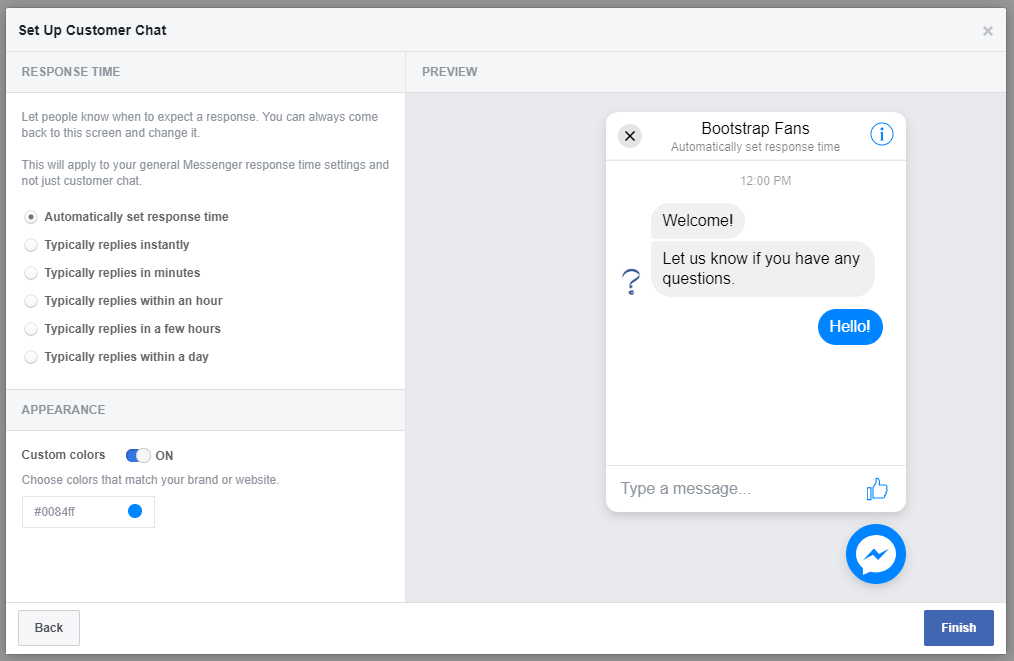Click the APPEARANCE section header
Screen dimensions: 1014x661
click(63, 410)
